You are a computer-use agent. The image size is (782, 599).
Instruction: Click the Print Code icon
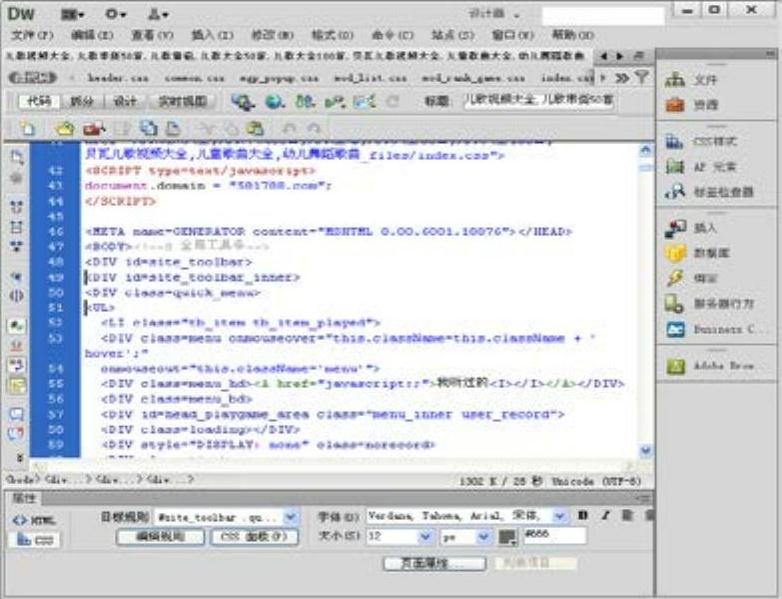[173, 129]
